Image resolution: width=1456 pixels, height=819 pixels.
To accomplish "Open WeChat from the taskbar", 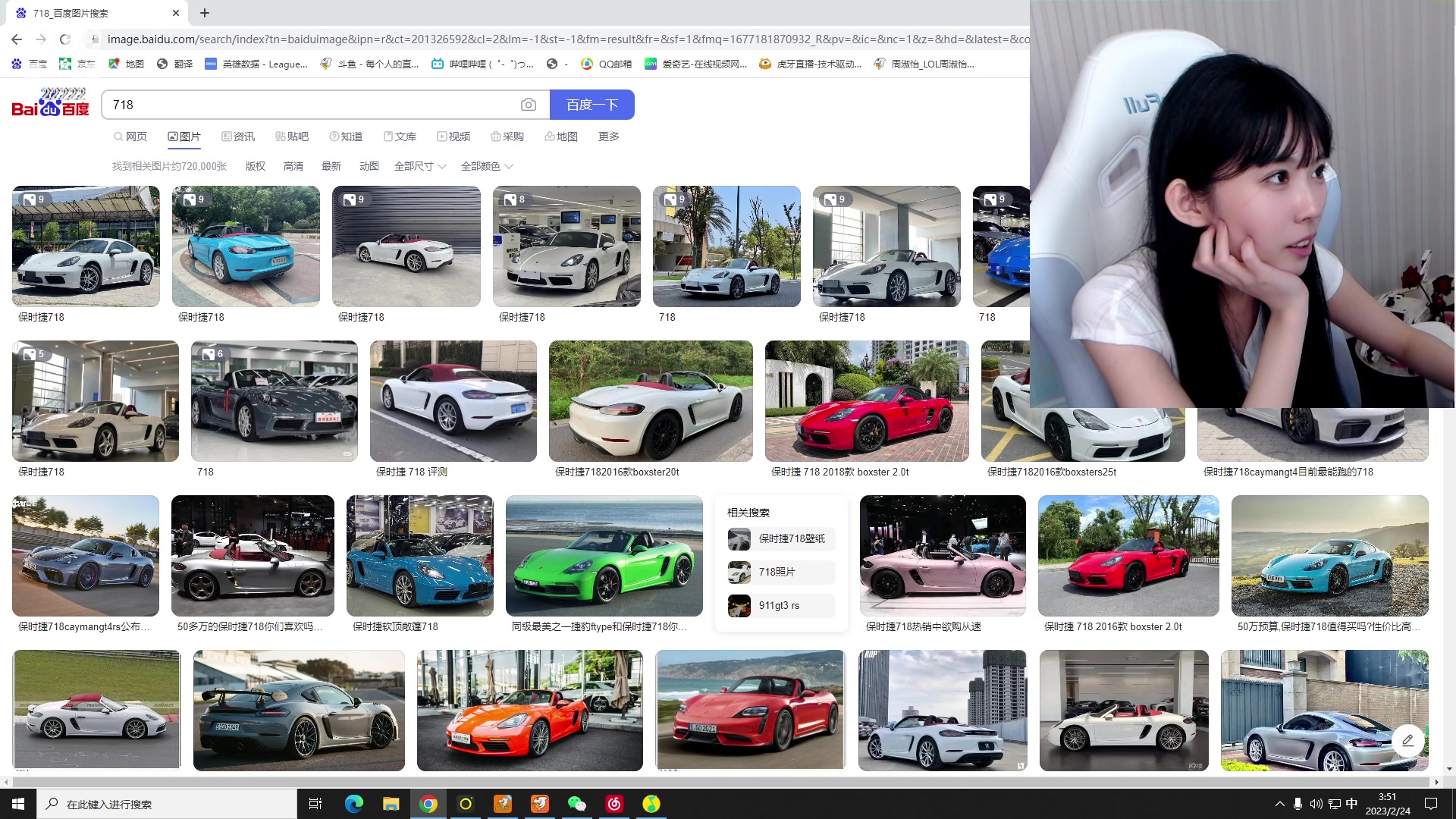I will click(577, 804).
